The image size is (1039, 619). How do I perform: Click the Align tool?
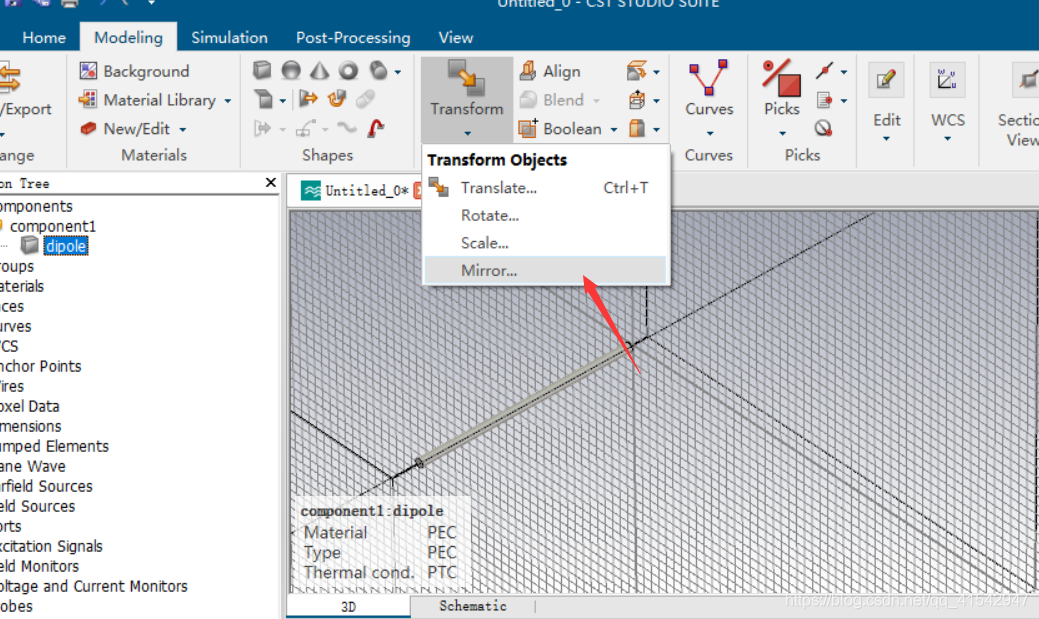(550, 71)
